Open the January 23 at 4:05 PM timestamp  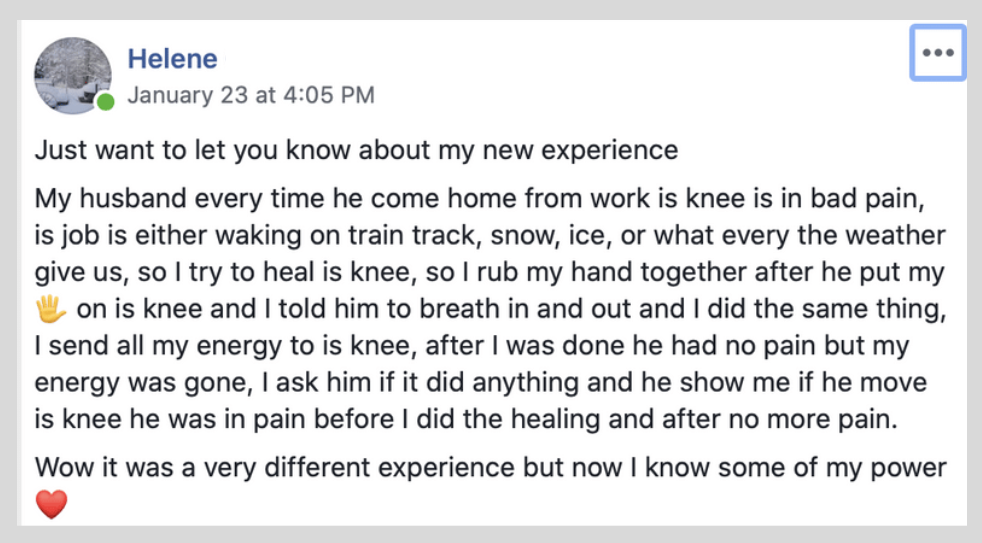pos(251,95)
